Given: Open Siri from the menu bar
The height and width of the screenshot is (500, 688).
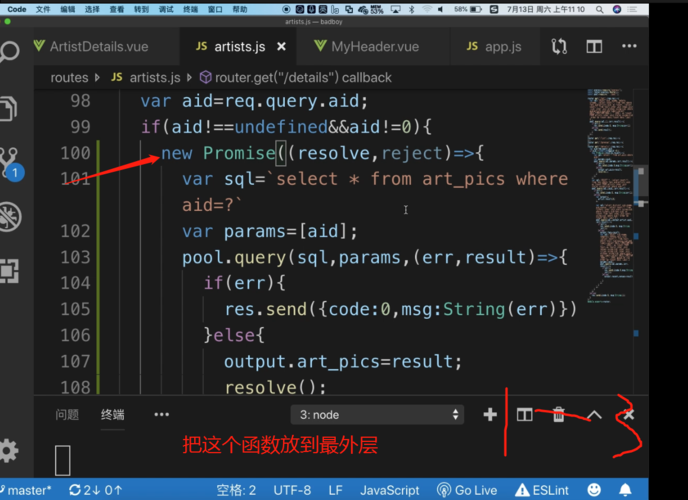Looking at the screenshot, I should pyautogui.click(x=617, y=9).
